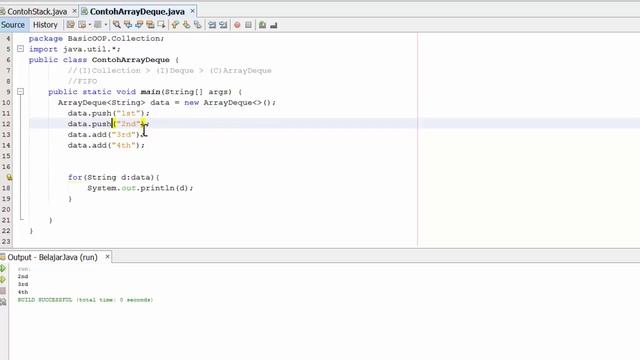
Task: Click the Comment lines icon
Action: (x=262, y=25)
